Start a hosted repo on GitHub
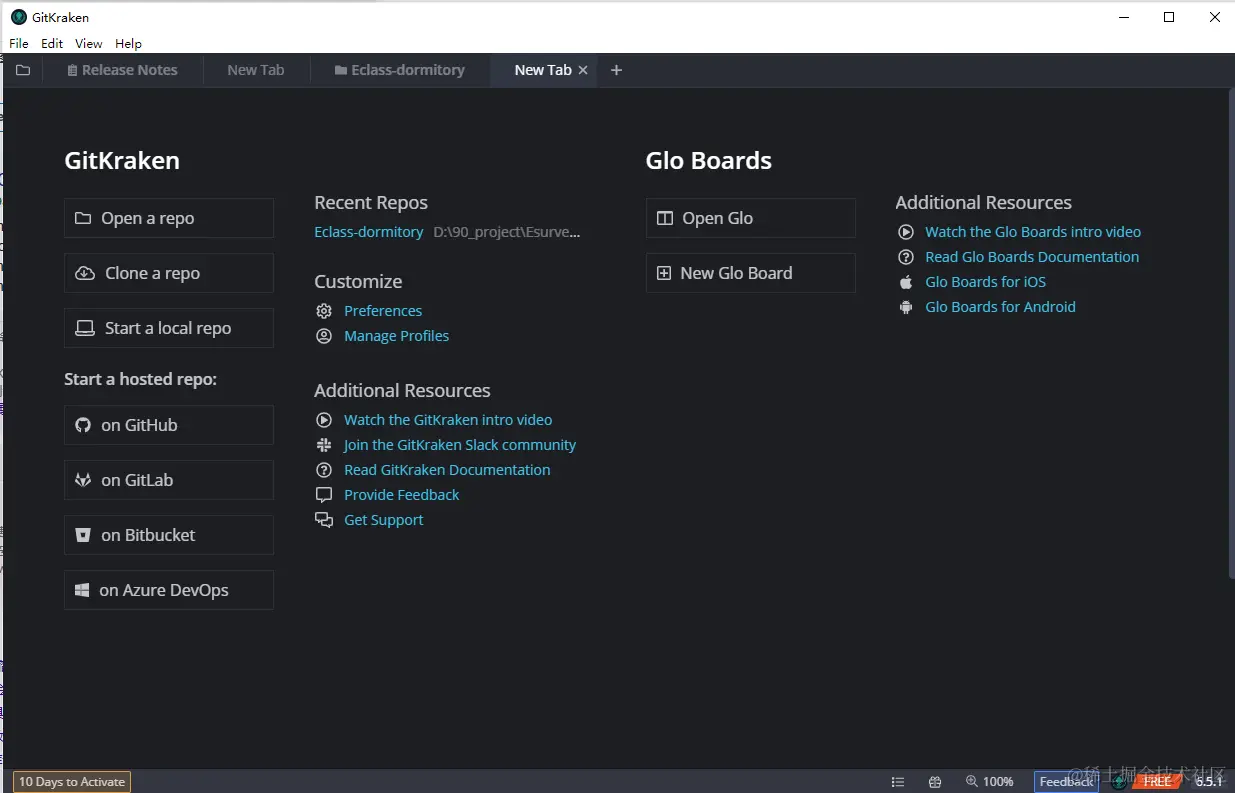 [169, 425]
